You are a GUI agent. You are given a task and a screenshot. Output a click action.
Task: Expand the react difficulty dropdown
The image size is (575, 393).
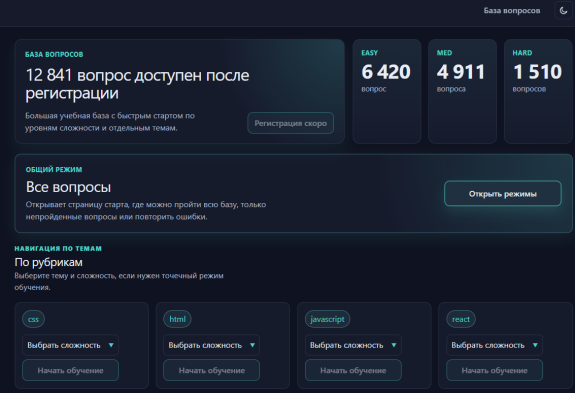[x=494, y=345]
